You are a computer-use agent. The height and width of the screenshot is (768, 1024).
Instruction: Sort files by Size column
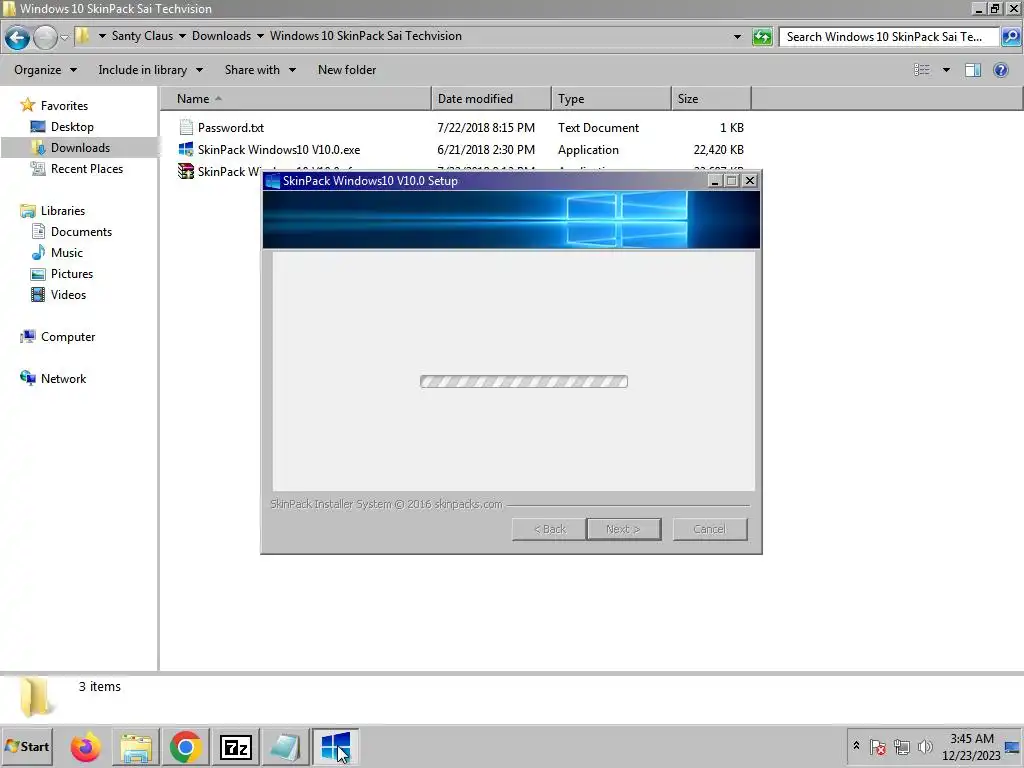point(711,99)
